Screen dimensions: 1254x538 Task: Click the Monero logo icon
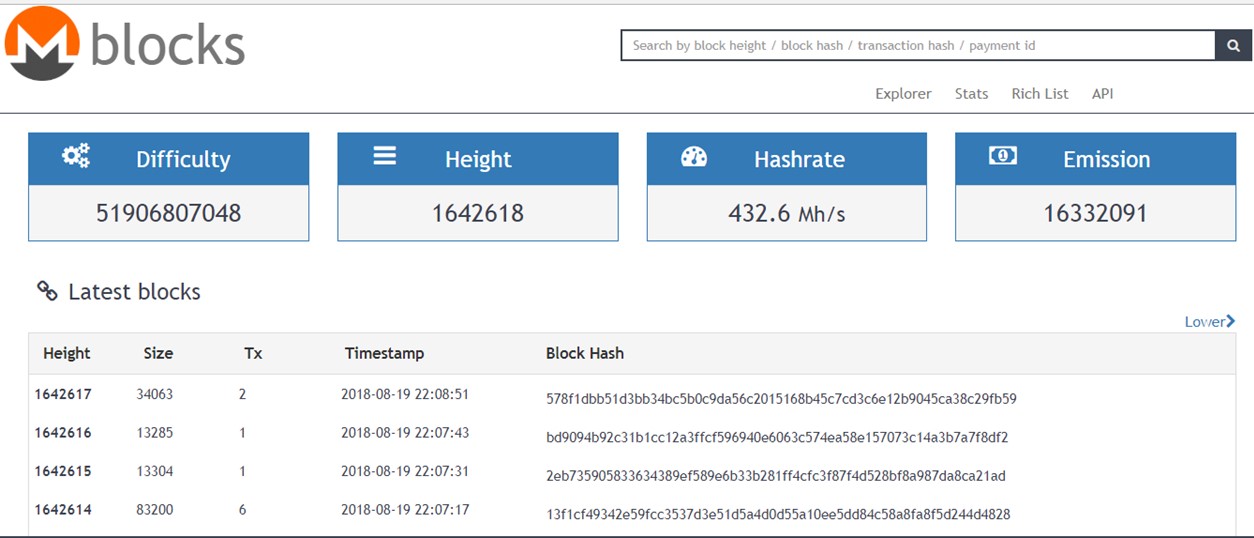(42, 44)
